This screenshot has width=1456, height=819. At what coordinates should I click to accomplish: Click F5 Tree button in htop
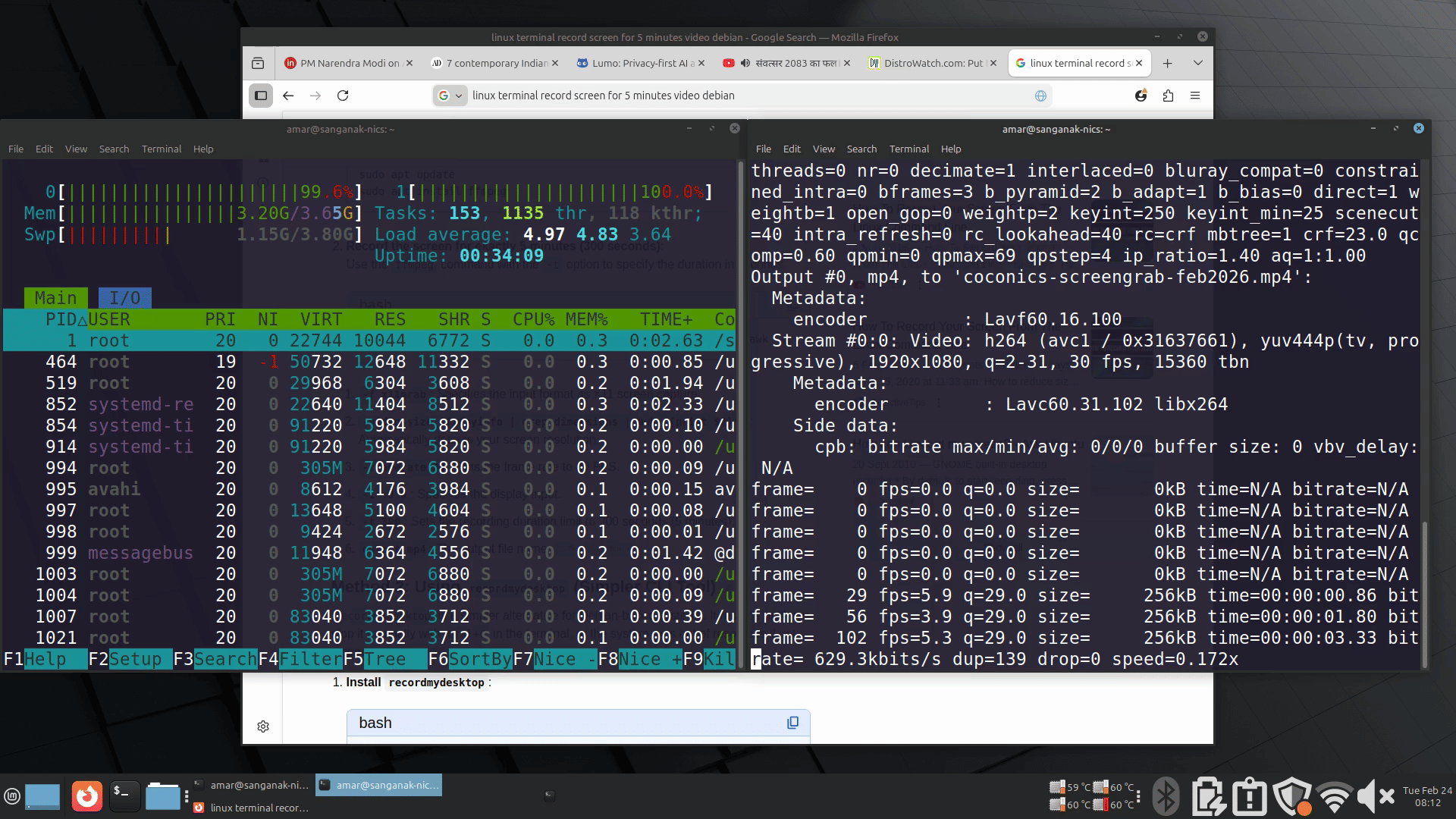click(x=385, y=659)
